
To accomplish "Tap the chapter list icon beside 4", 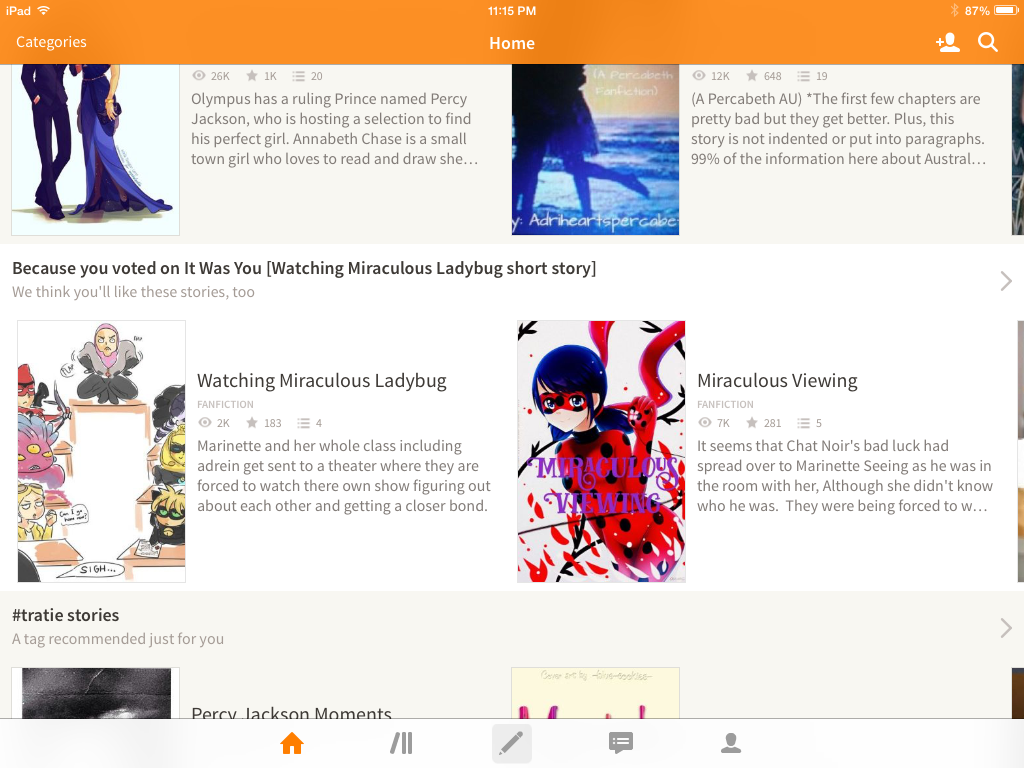I will (x=304, y=423).
